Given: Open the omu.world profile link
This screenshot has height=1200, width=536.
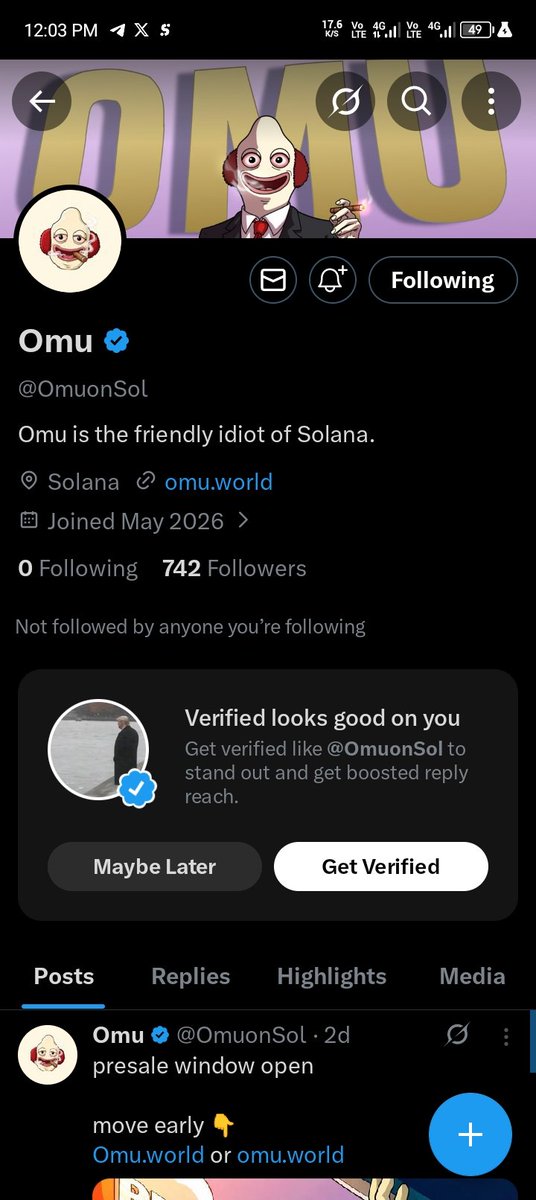Looking at the screenshot, I should 218,482.
